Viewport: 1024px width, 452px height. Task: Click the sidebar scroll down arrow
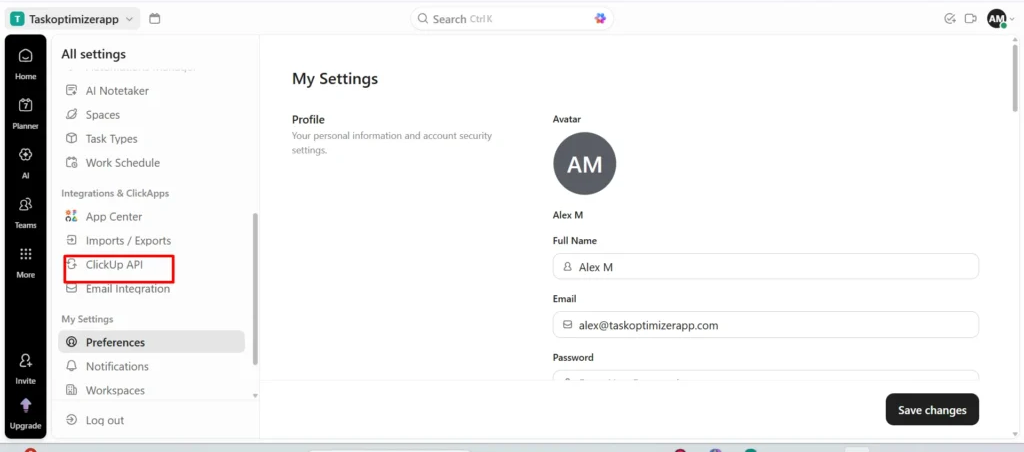(x=255, y=396)
